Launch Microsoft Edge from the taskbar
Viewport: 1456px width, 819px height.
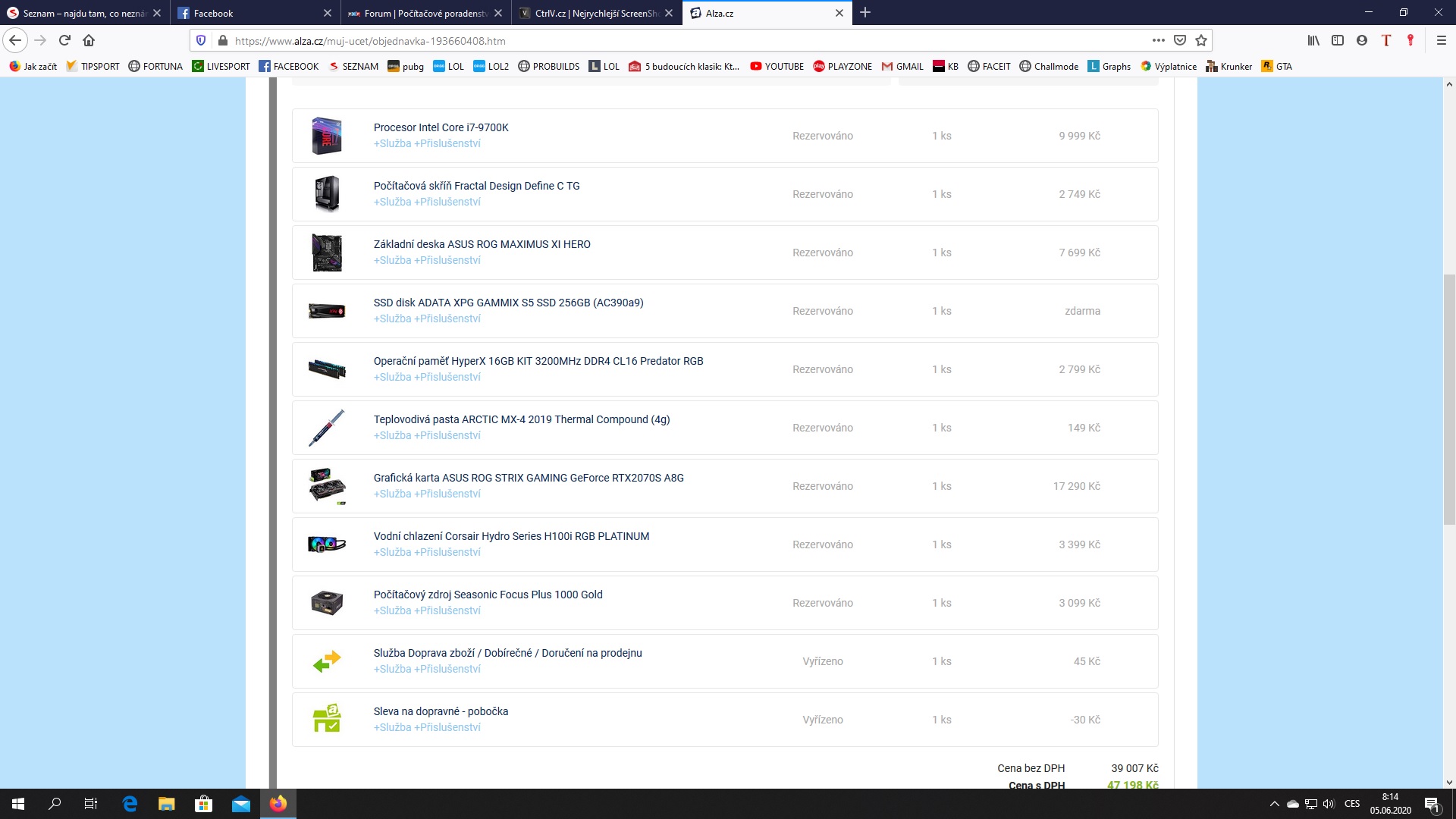click(x=130, y=804)
